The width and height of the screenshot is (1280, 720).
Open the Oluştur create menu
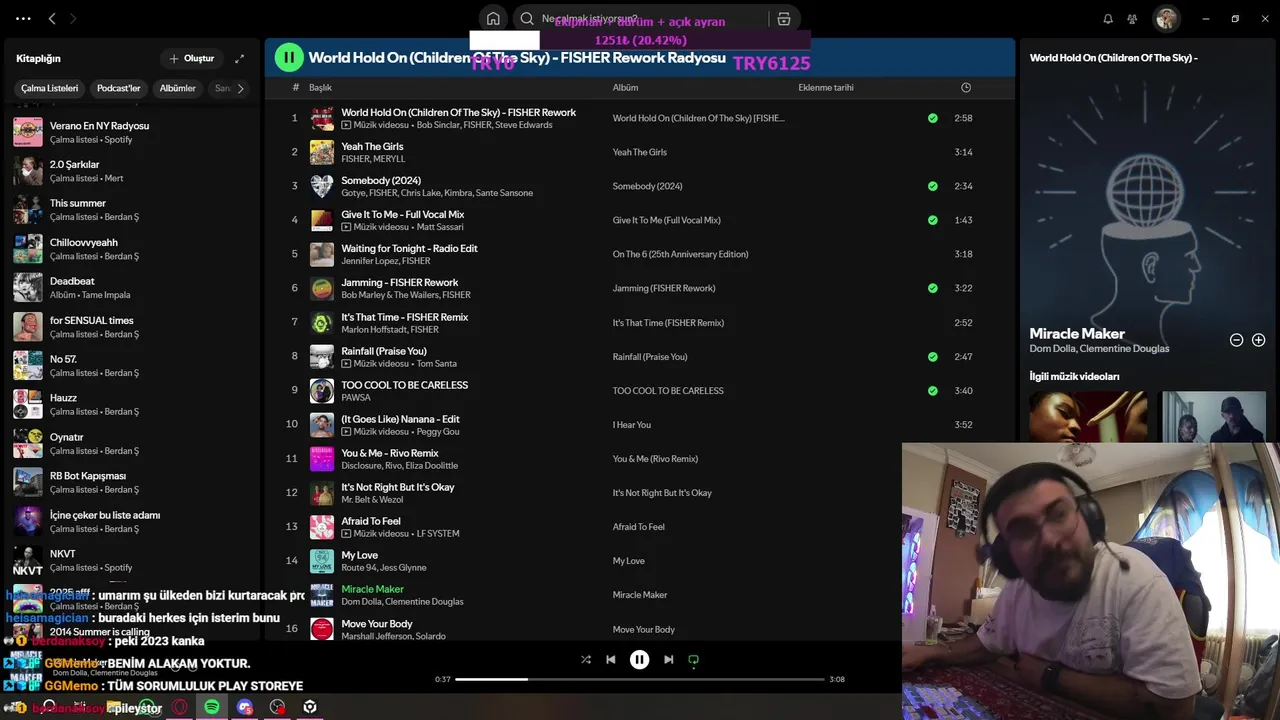click(x=191, y=58)
